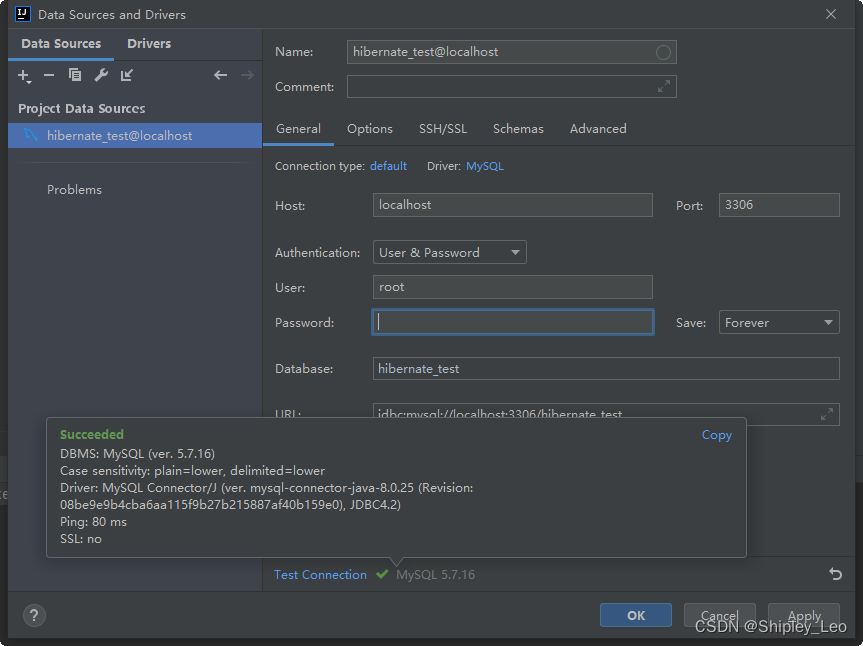Navigate forward with the right arrow
Image resolution: width=863 pixels, height=646 pixels.
coord(247,75)
